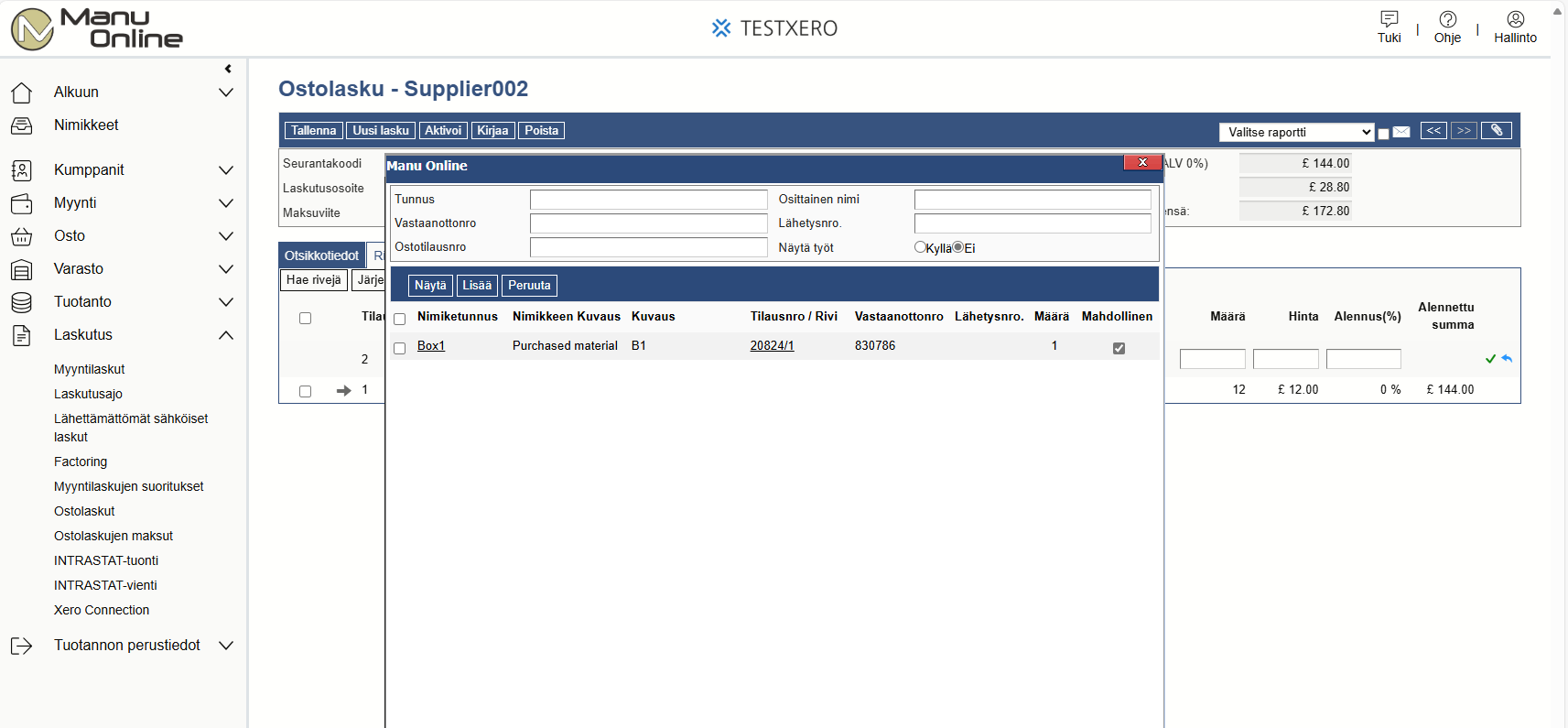The height and width of the screenshot is (728, 1568).
Task: Collapse the Laskutus menu chevron
Action: pyautogui.click(x=226, y=335)
